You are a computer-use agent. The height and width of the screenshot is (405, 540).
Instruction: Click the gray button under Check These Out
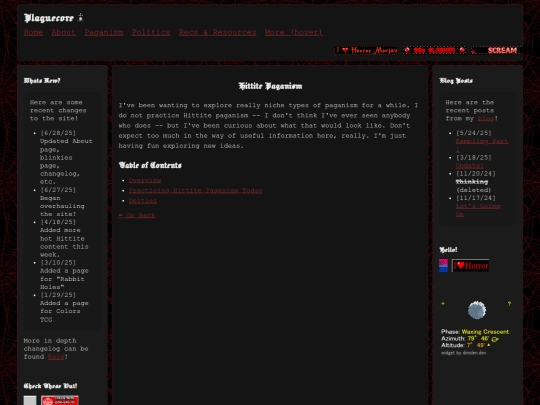point(30,400)
